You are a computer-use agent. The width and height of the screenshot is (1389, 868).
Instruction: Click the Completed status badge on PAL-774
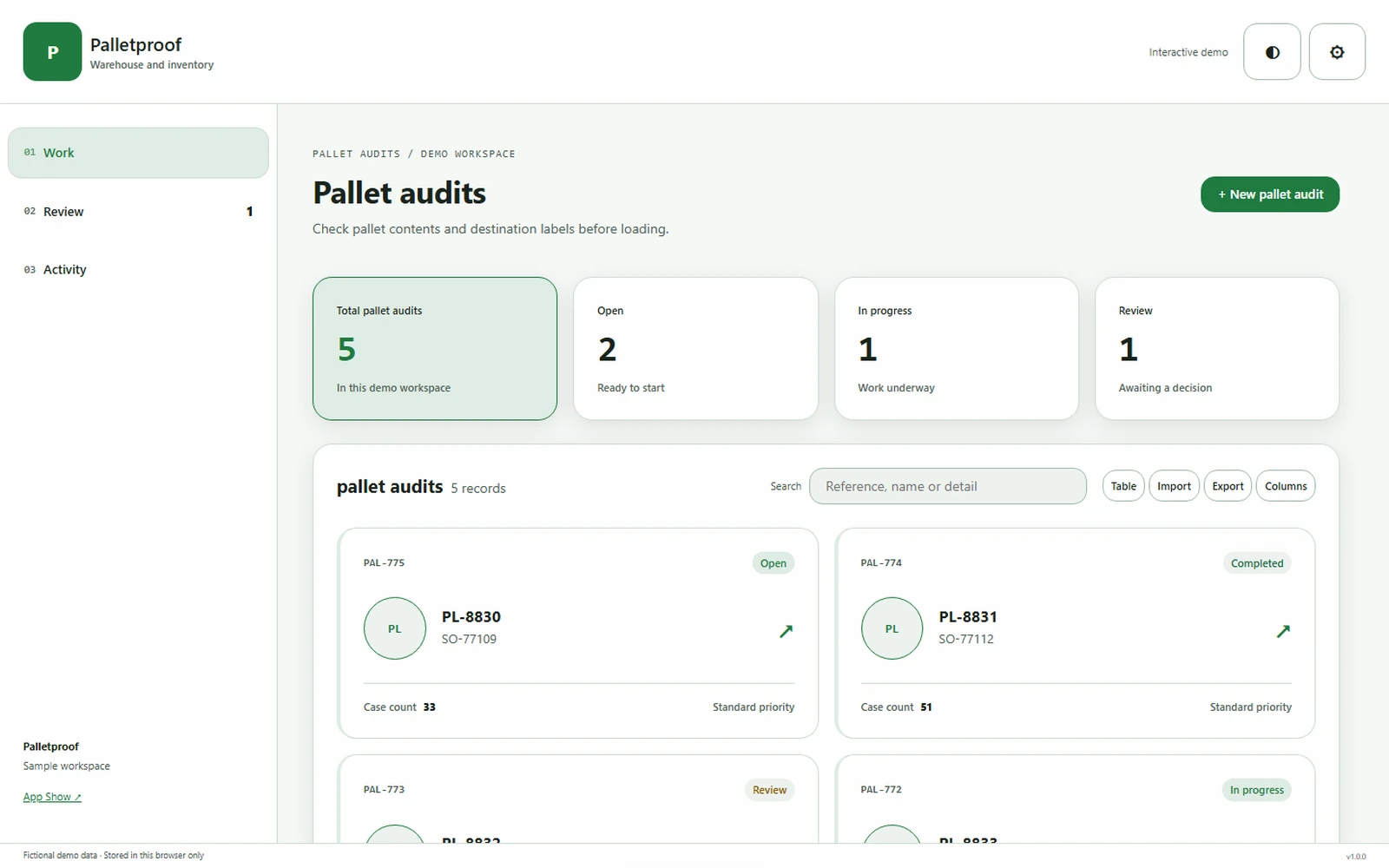(1257, 563)
